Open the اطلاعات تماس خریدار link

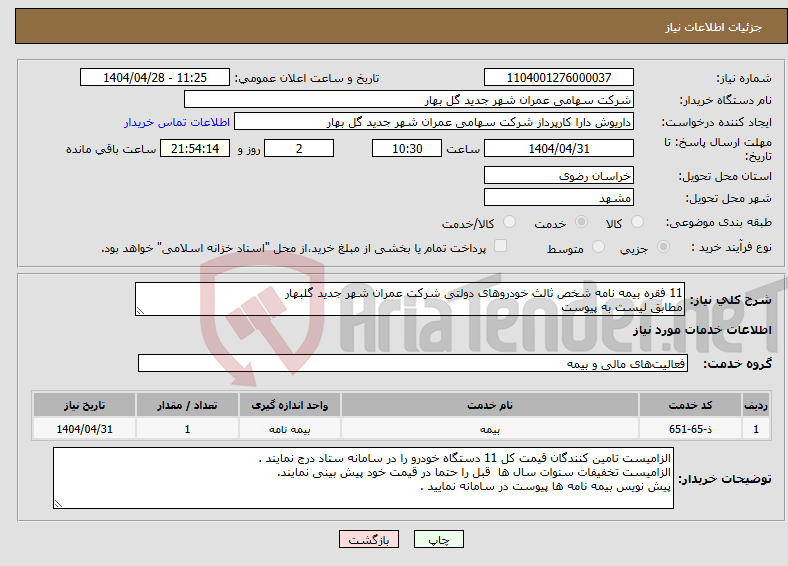pos(177,122)
